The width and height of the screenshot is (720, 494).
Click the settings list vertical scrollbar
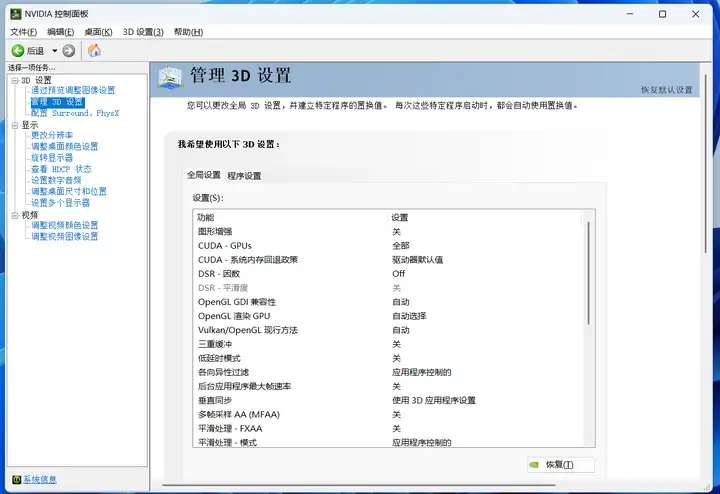(x=588, y=273)
